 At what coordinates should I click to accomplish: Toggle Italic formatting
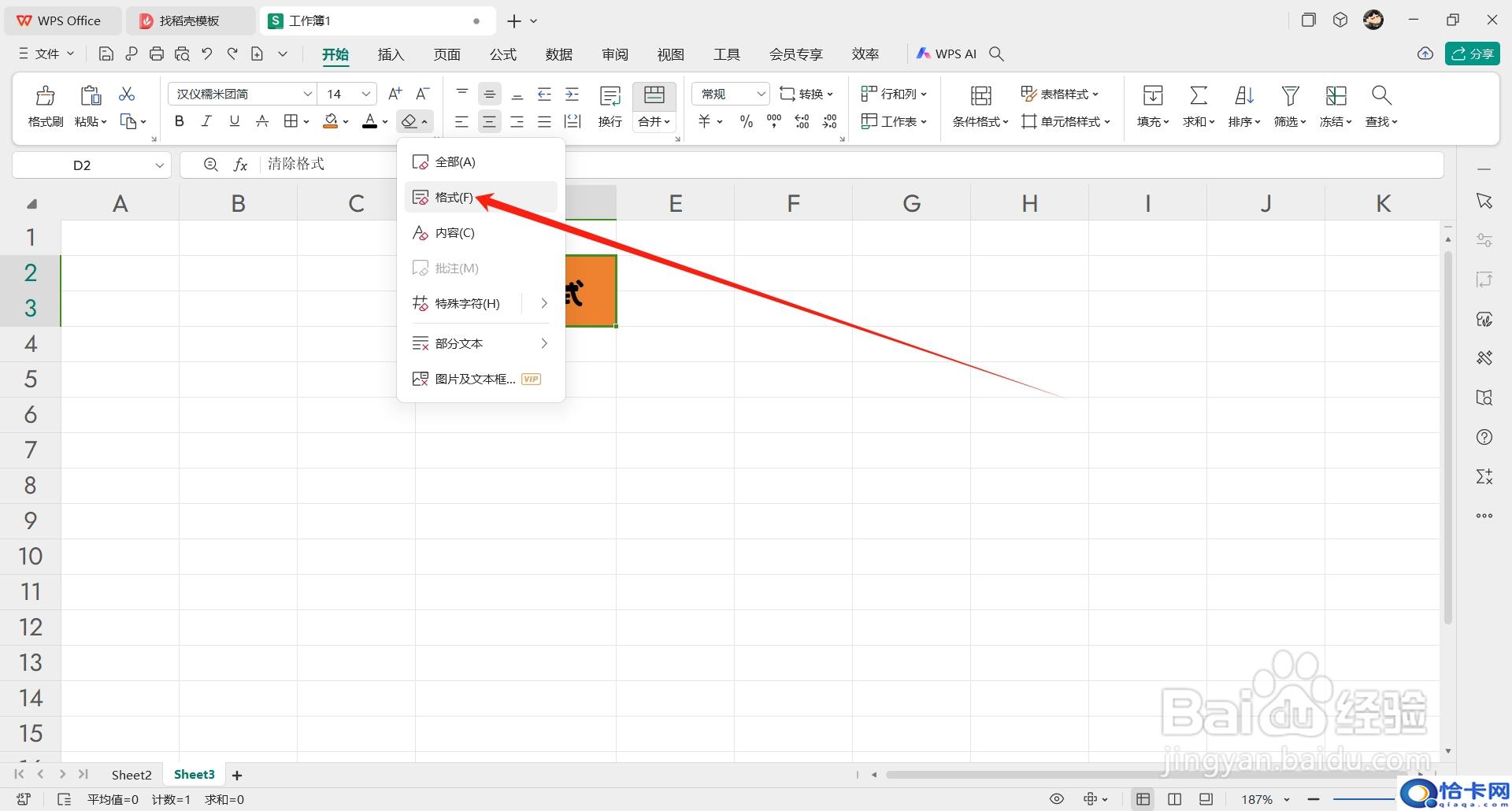click(x=206, y=121)
